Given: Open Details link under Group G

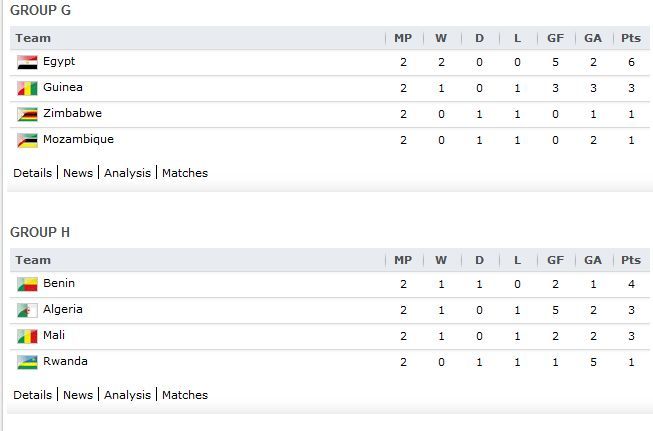Looking at the screenshot, I should click(32, 173).
